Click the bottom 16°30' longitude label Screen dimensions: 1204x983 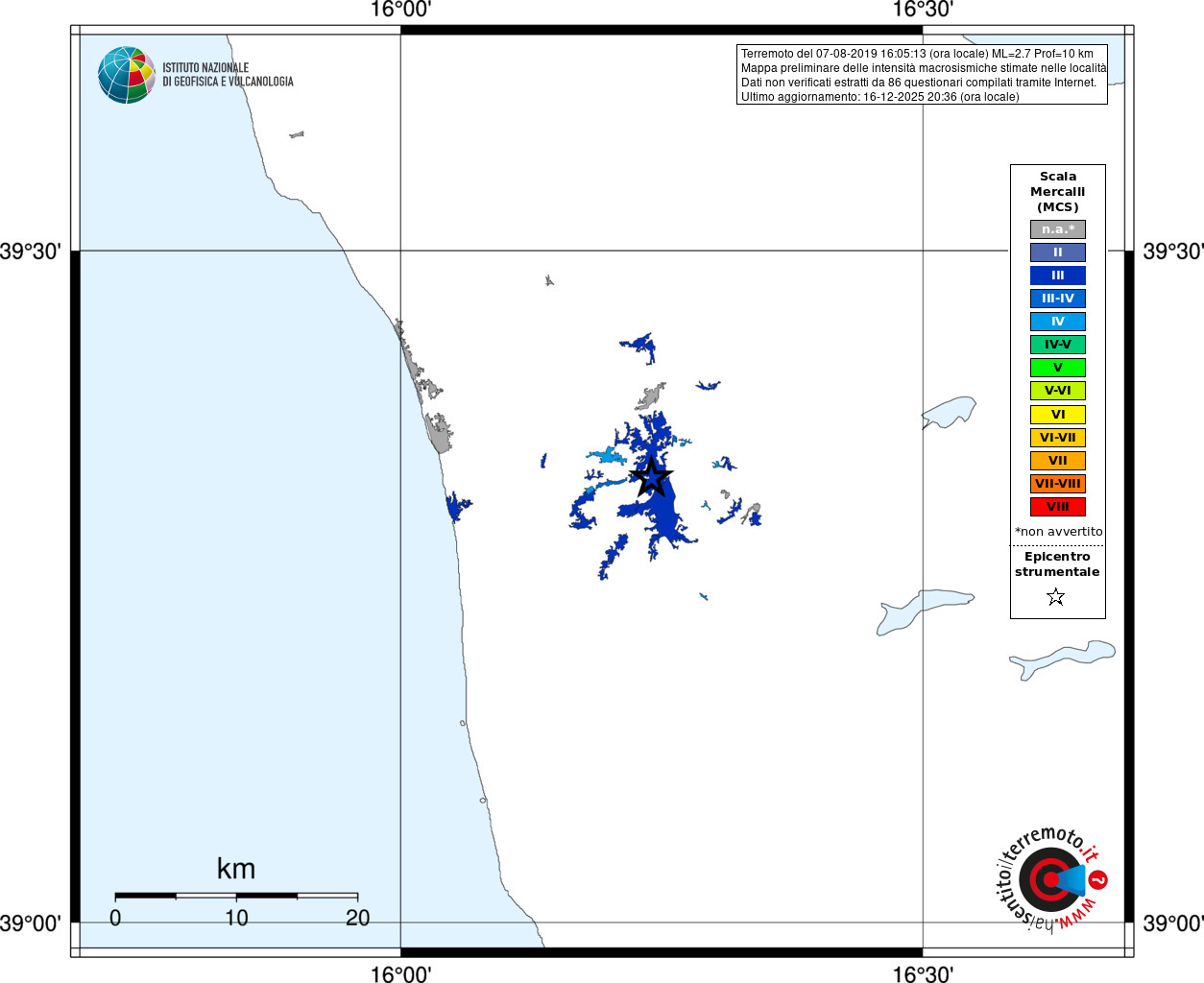click(x=923, y=973)
